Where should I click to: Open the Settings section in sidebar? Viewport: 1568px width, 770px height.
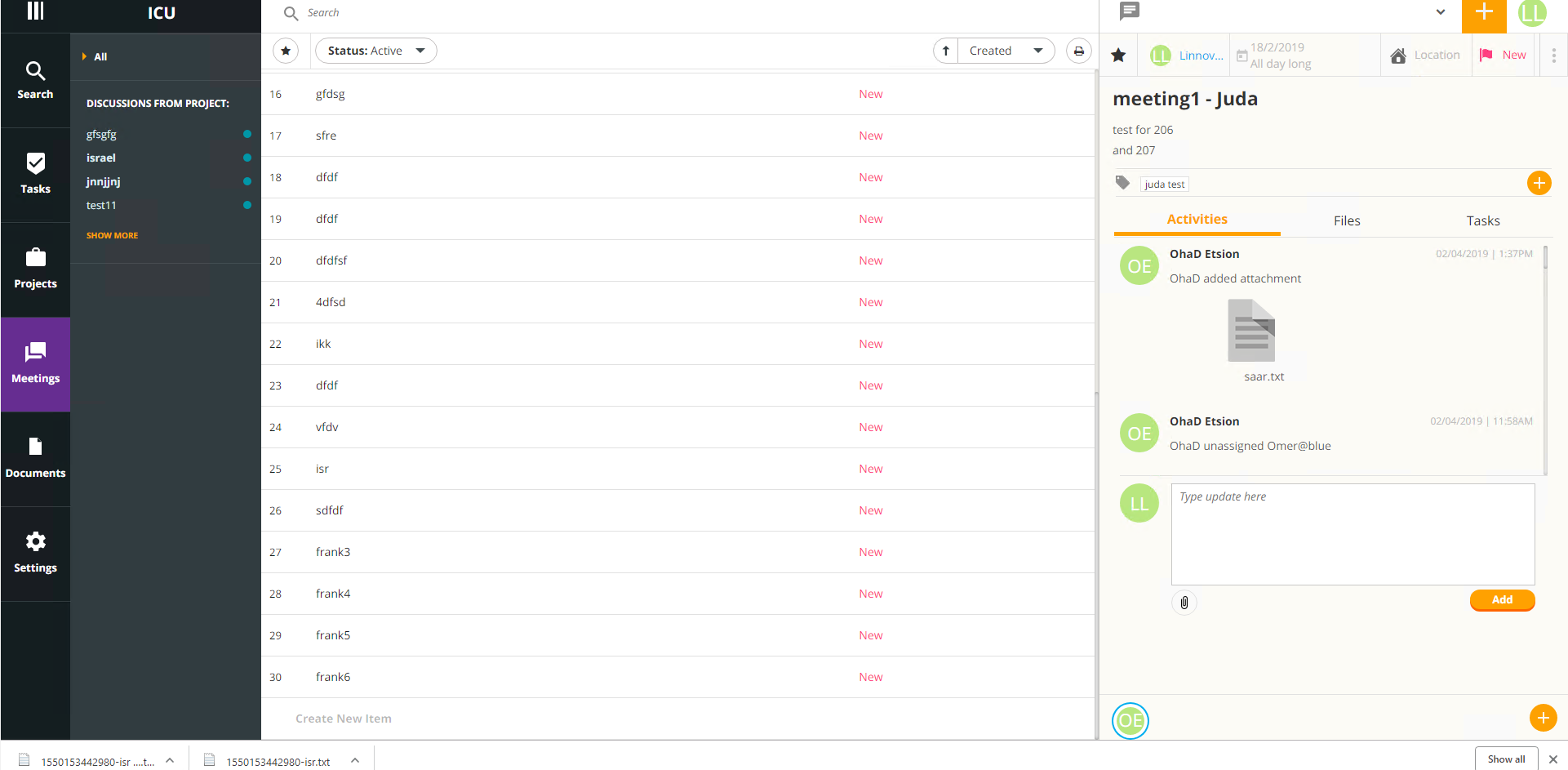(35, 552)
